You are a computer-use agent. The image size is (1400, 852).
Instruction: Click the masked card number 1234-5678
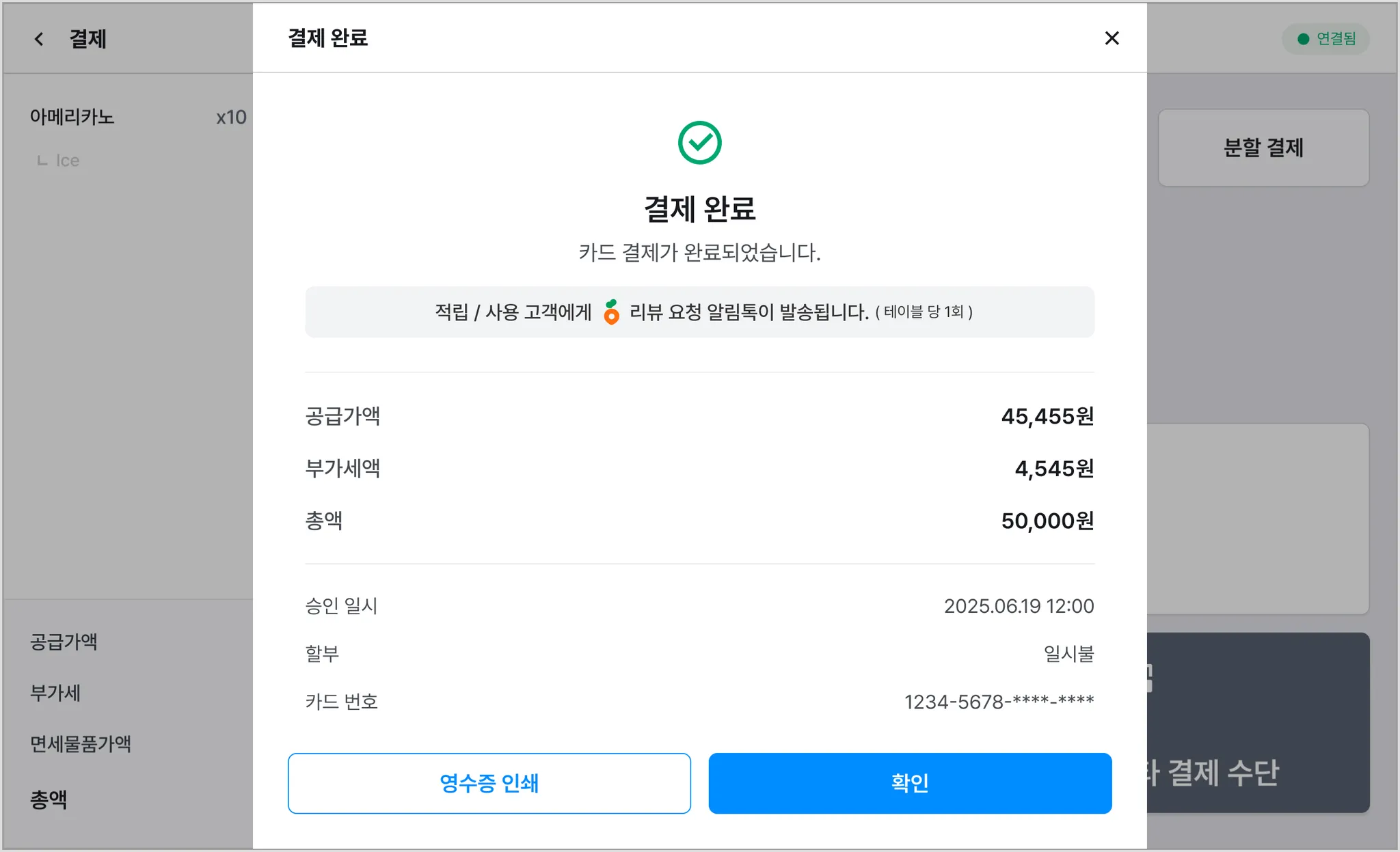999,702
